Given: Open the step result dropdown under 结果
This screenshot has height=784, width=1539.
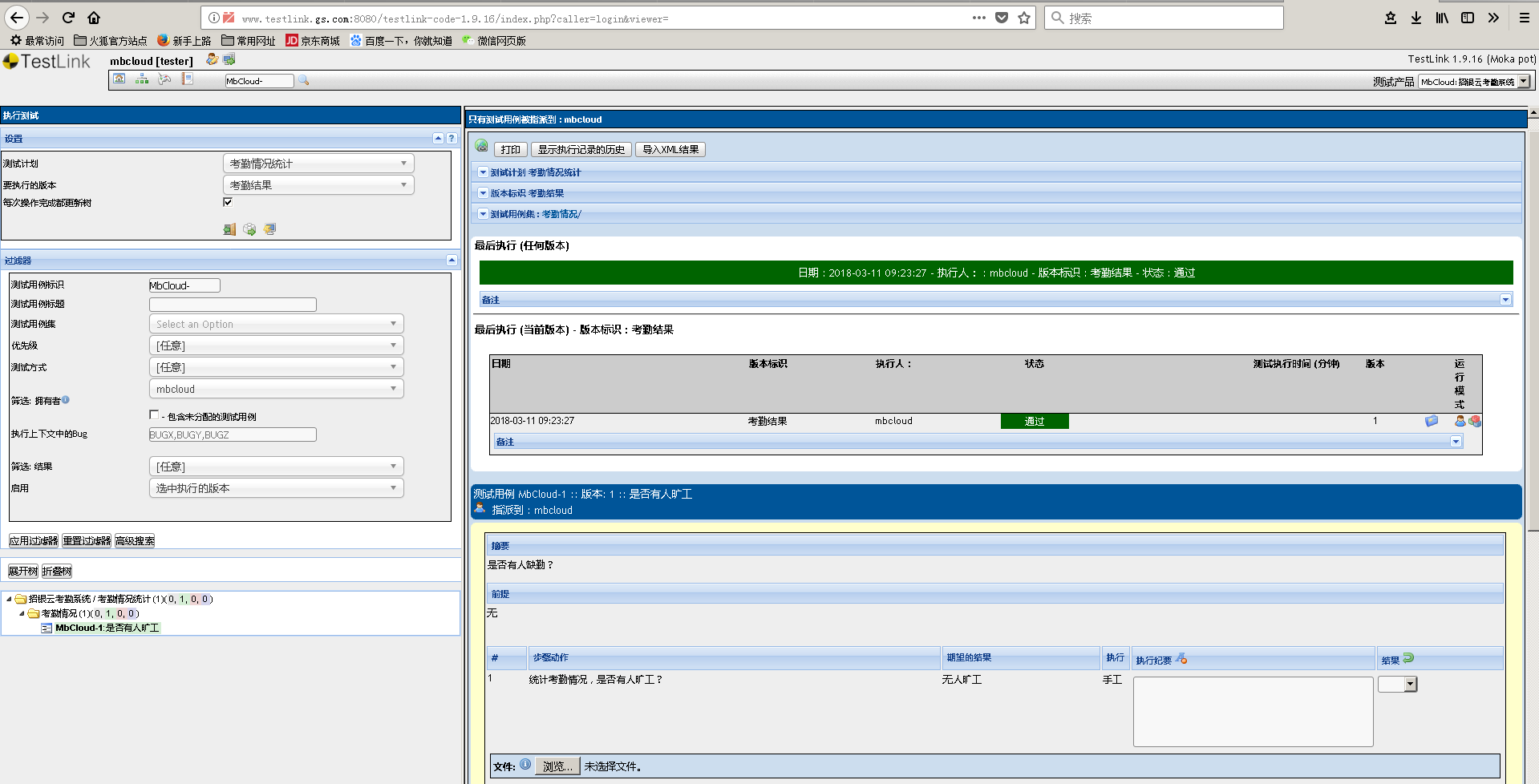Looking at the screenshot, I should (x=1398, y=685).
